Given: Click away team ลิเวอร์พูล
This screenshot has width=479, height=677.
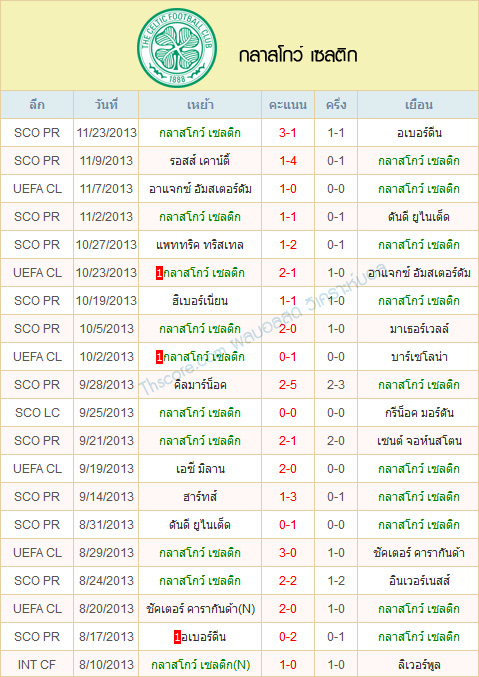Looking at the screenshot, I should (419, 665).
